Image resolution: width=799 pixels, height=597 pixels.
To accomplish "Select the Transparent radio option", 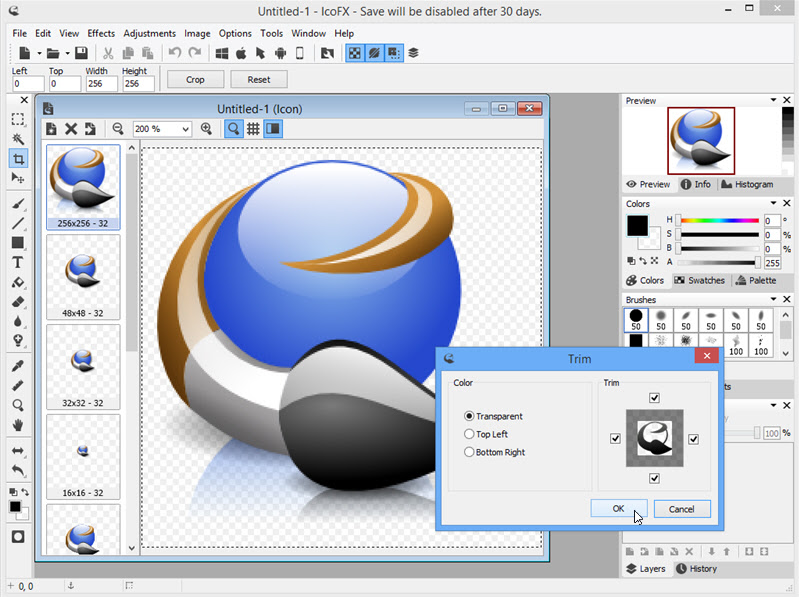I will [x=493, y=416].
